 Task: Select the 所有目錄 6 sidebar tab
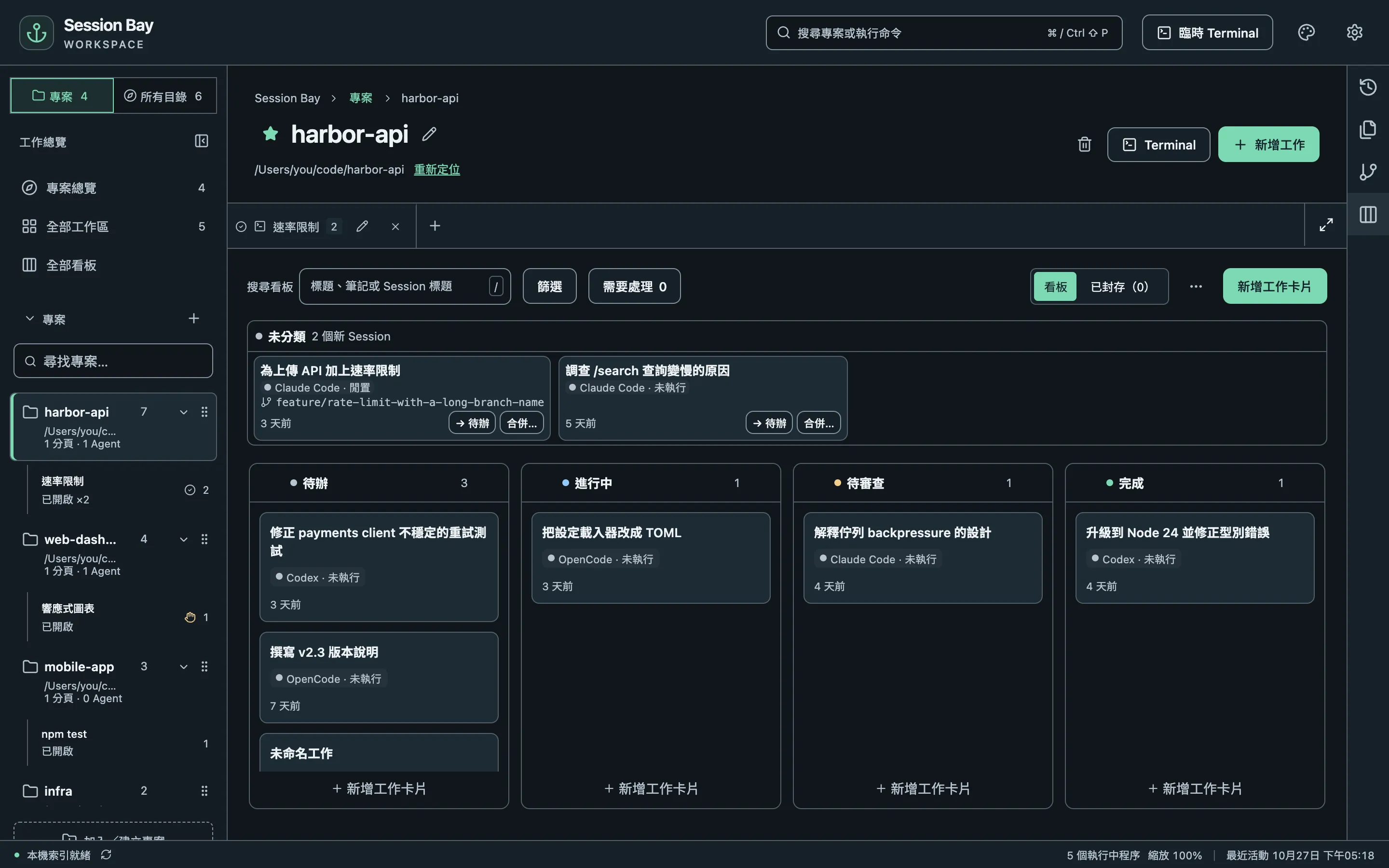tap(165, 96)
